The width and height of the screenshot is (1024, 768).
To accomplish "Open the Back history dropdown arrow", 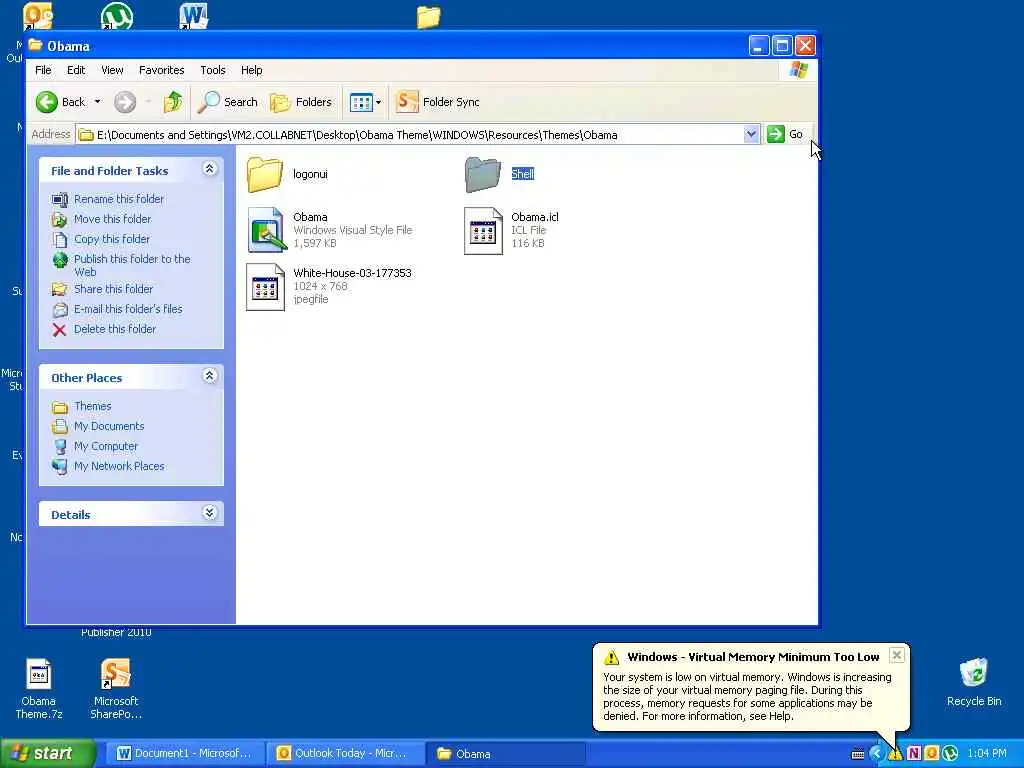I will (x=97, y=102).
